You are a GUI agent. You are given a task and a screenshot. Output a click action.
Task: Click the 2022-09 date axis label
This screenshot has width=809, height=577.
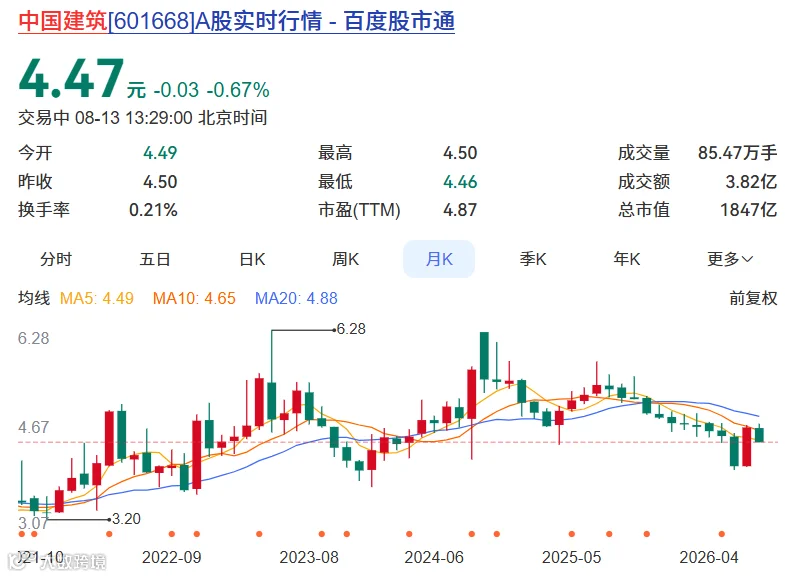tap(171, 557)
